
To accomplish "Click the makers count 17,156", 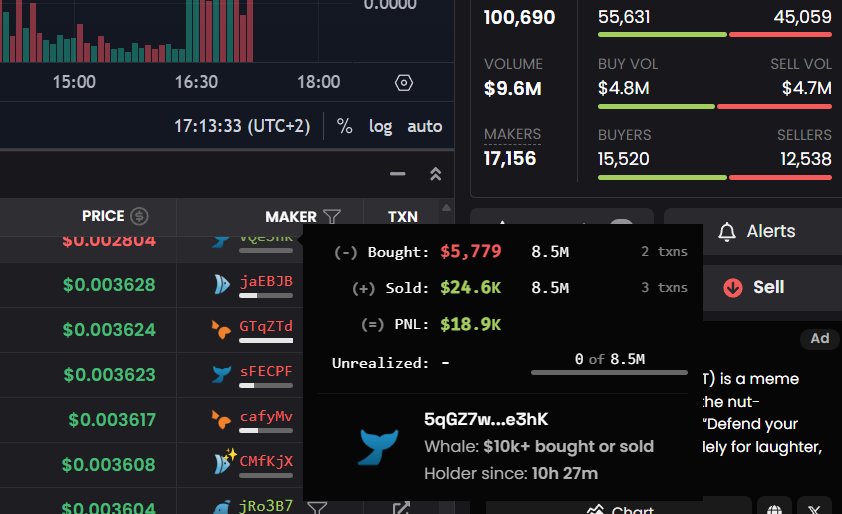I will tap(510, 158).
